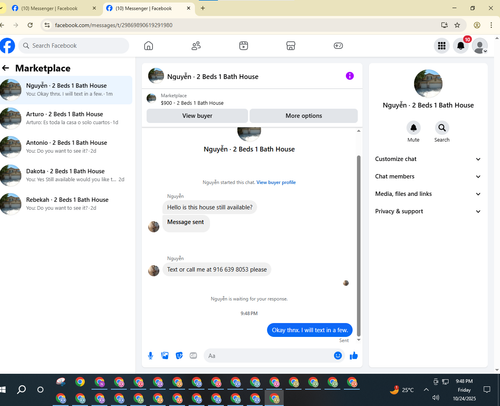This screenshot has width=500, height=406.
Task: Open the Gaming controller icon
Action: click(338, 46)
